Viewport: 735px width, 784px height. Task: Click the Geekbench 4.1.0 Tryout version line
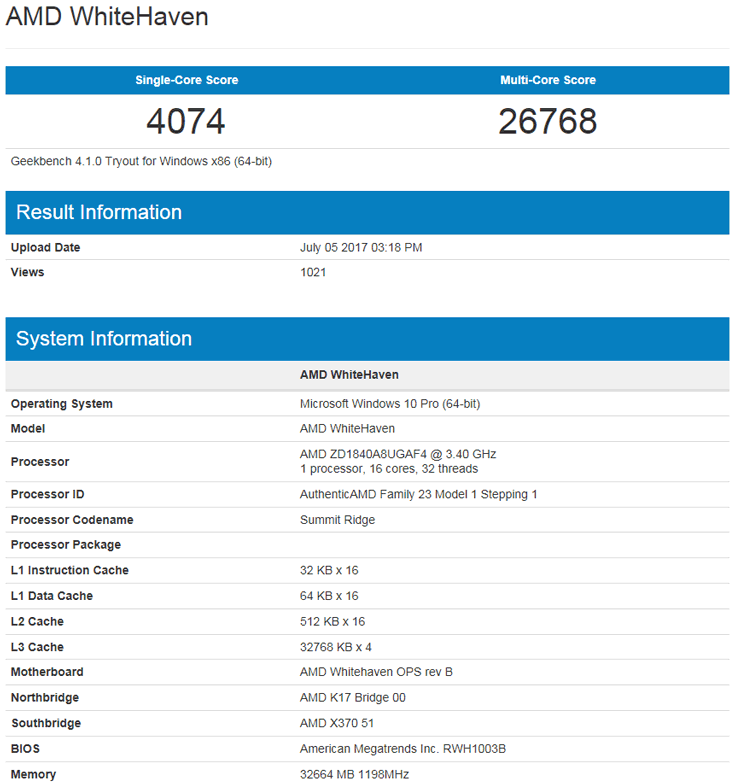[x=141, y=162]
